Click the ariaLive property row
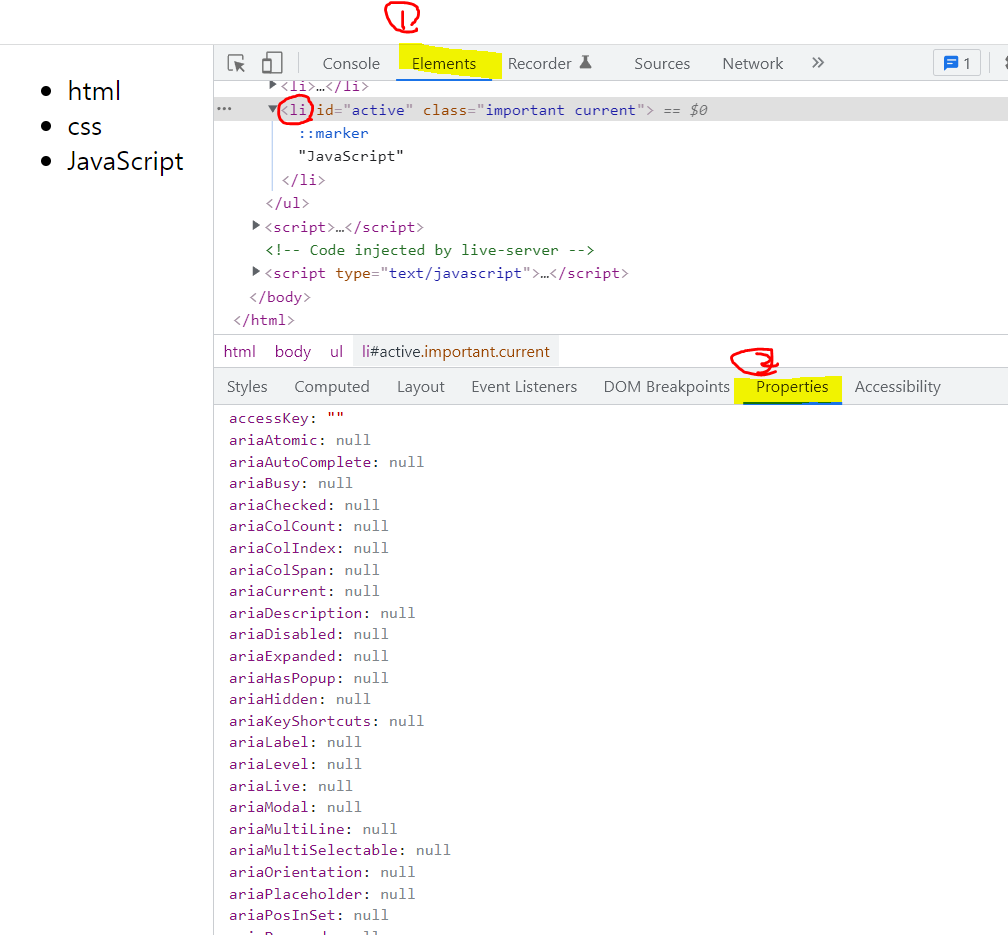1008x935 pixels. [291, 786]
